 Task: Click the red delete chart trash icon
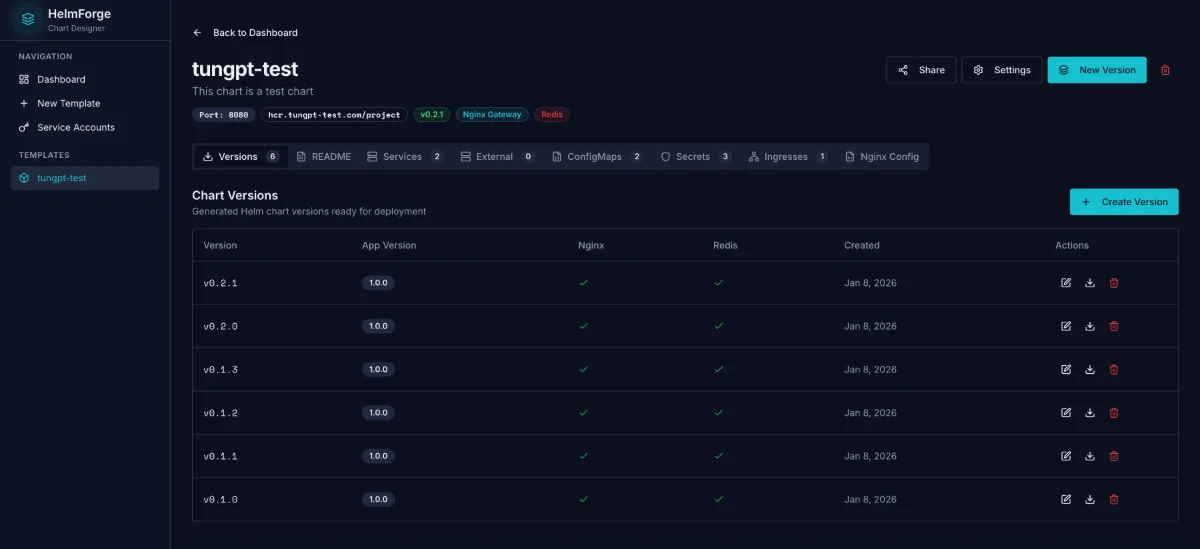pyautogui.click(x=1165, y=70)
